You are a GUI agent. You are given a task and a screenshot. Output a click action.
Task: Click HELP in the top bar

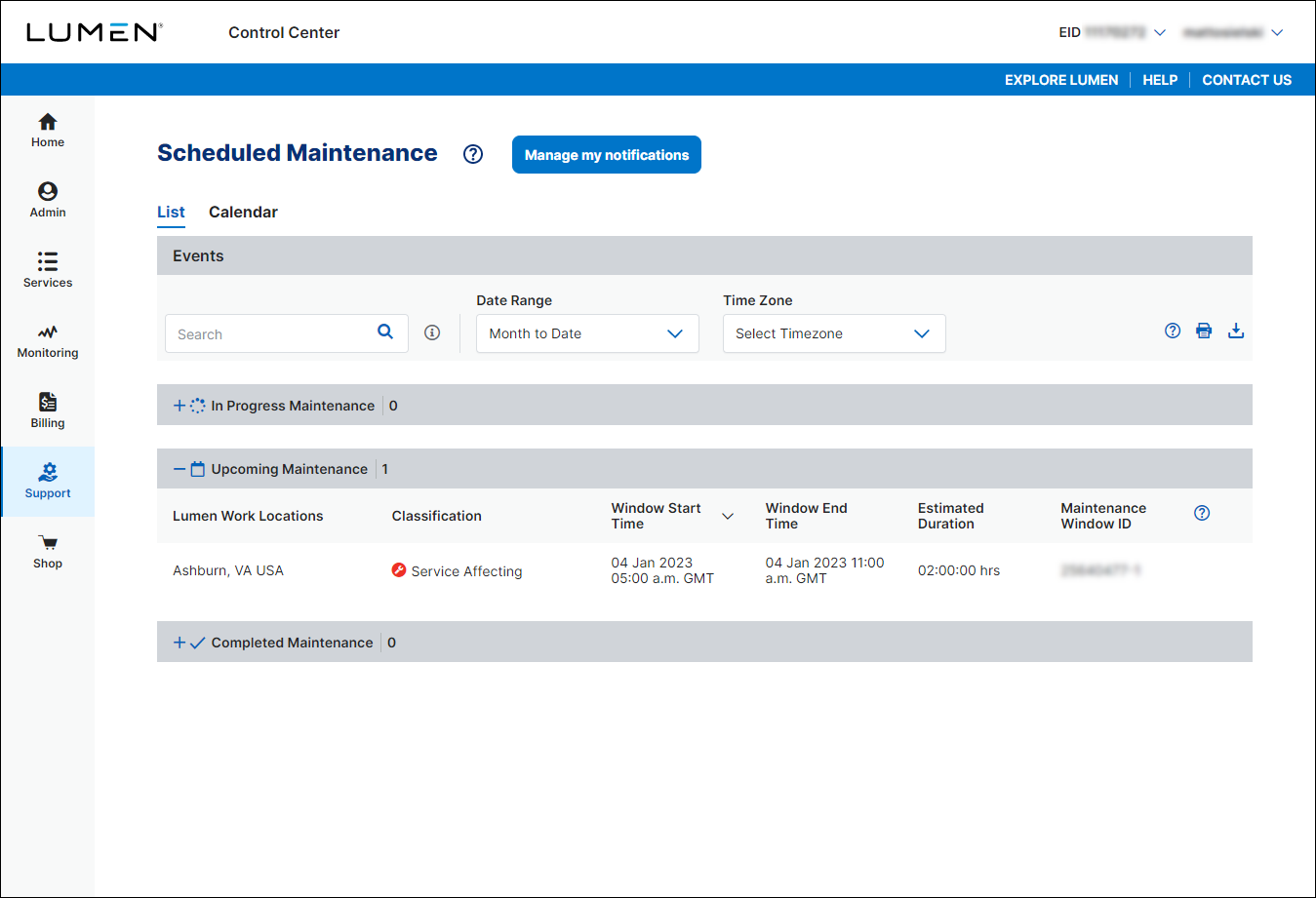click(x=1160, y=80)
